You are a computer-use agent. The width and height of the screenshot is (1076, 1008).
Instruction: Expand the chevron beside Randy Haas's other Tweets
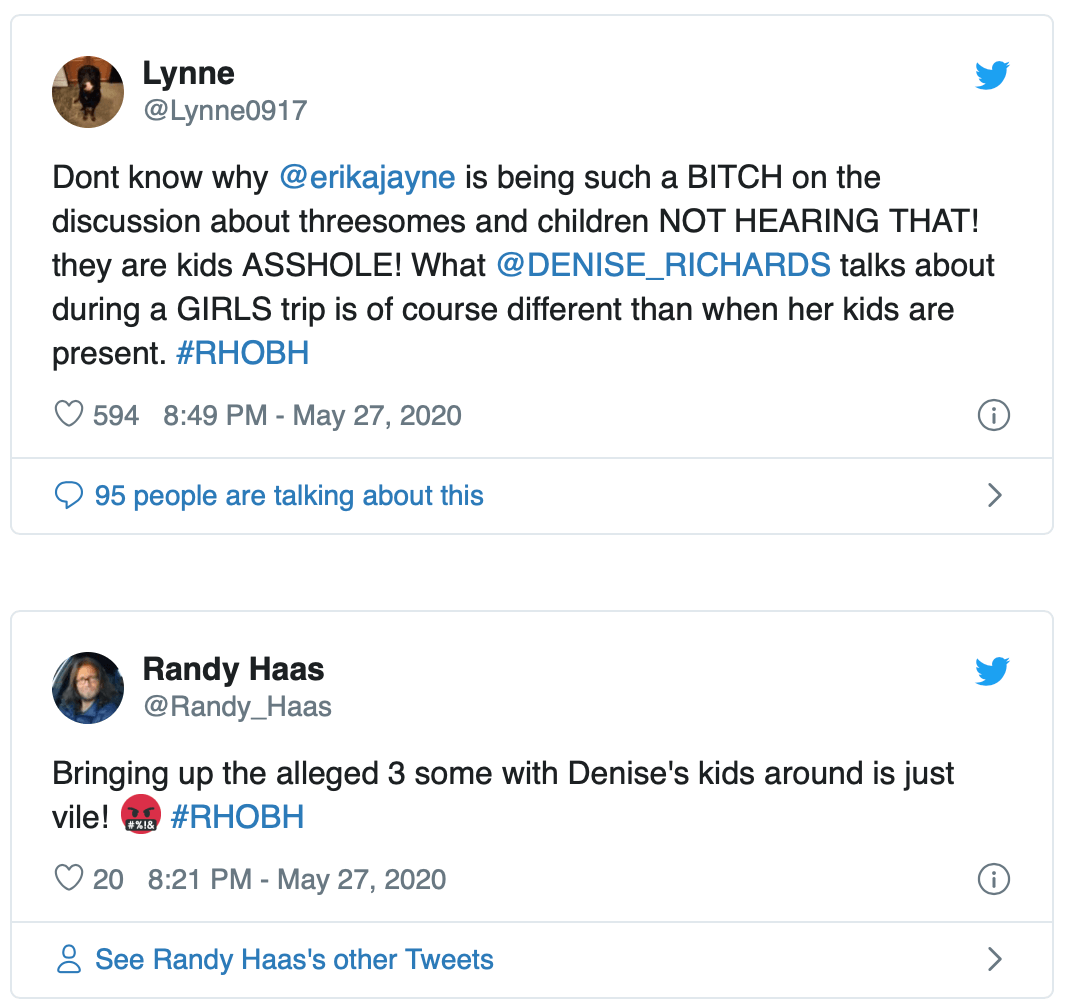tap(994, 960)
